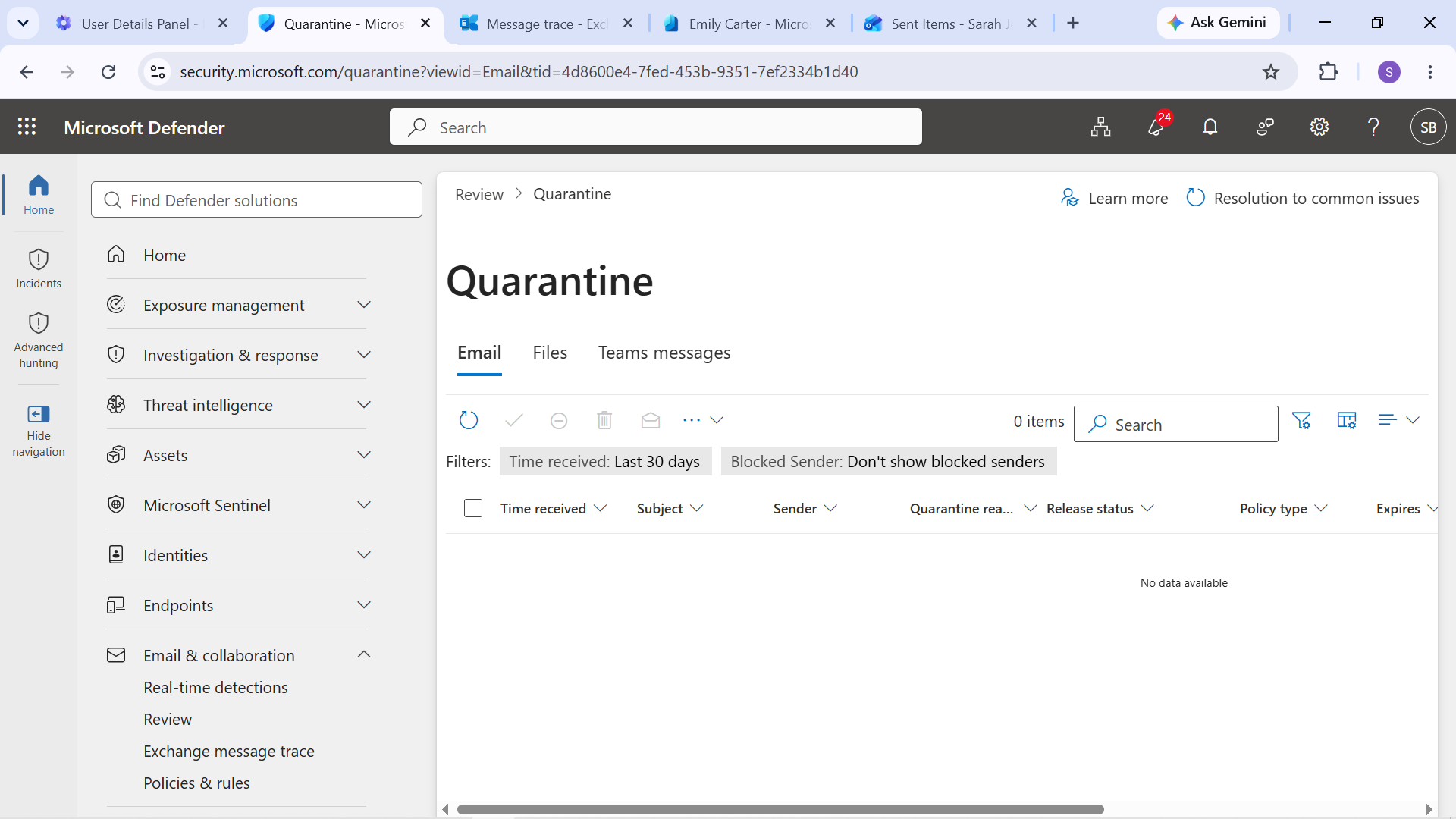The width and height of the screenshot is (1456, 819).
Task: Open the Chrome three-dot menu
Action: pos(1430,72)
